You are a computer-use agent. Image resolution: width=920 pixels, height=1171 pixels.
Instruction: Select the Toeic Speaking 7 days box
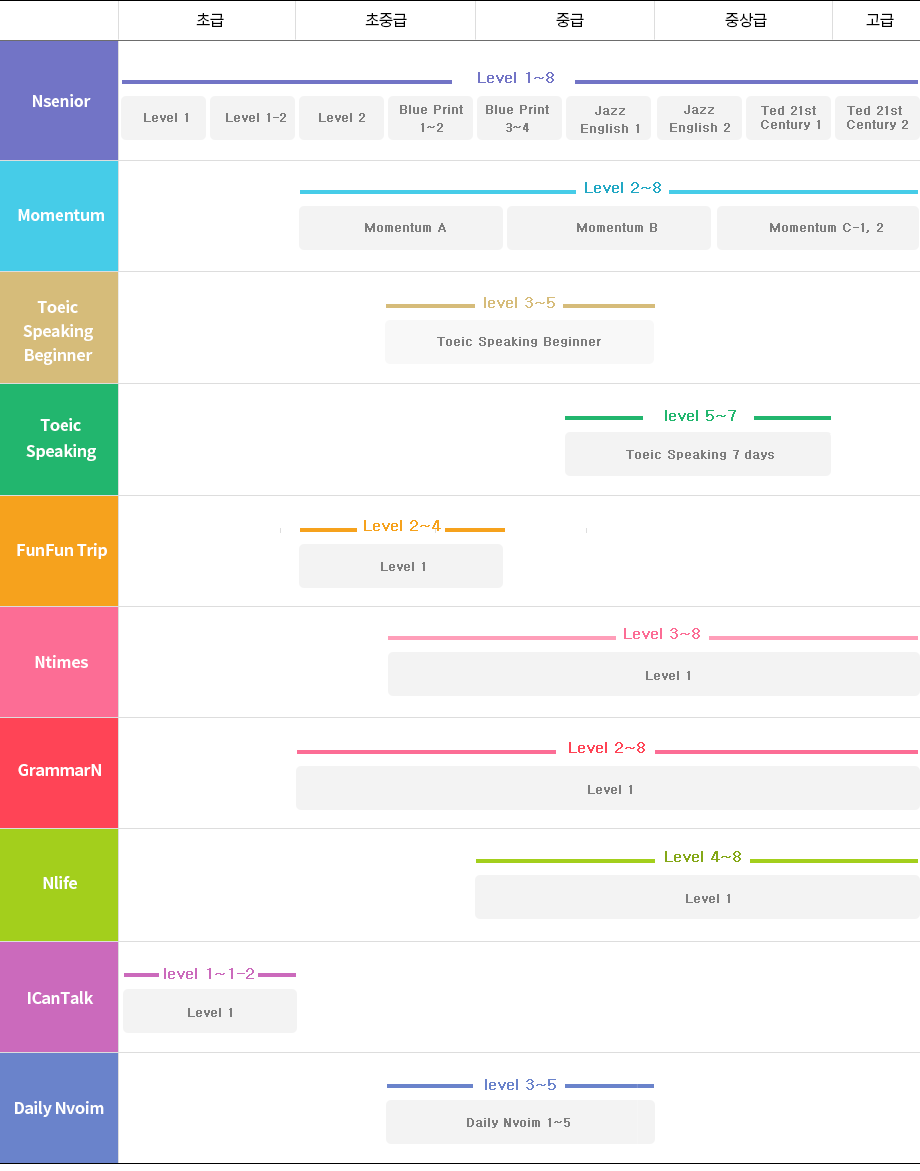click(698, 454)
